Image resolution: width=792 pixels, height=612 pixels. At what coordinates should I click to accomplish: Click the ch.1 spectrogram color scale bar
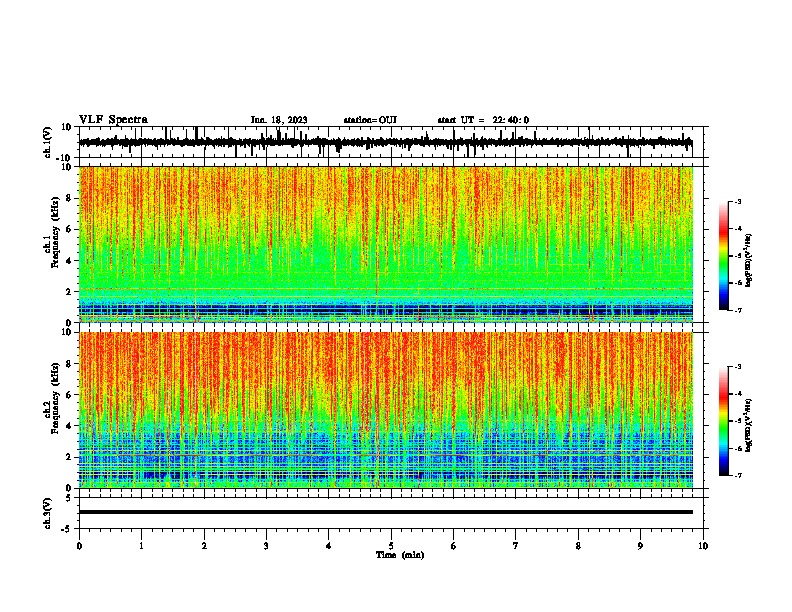click(x=724, y=256)
